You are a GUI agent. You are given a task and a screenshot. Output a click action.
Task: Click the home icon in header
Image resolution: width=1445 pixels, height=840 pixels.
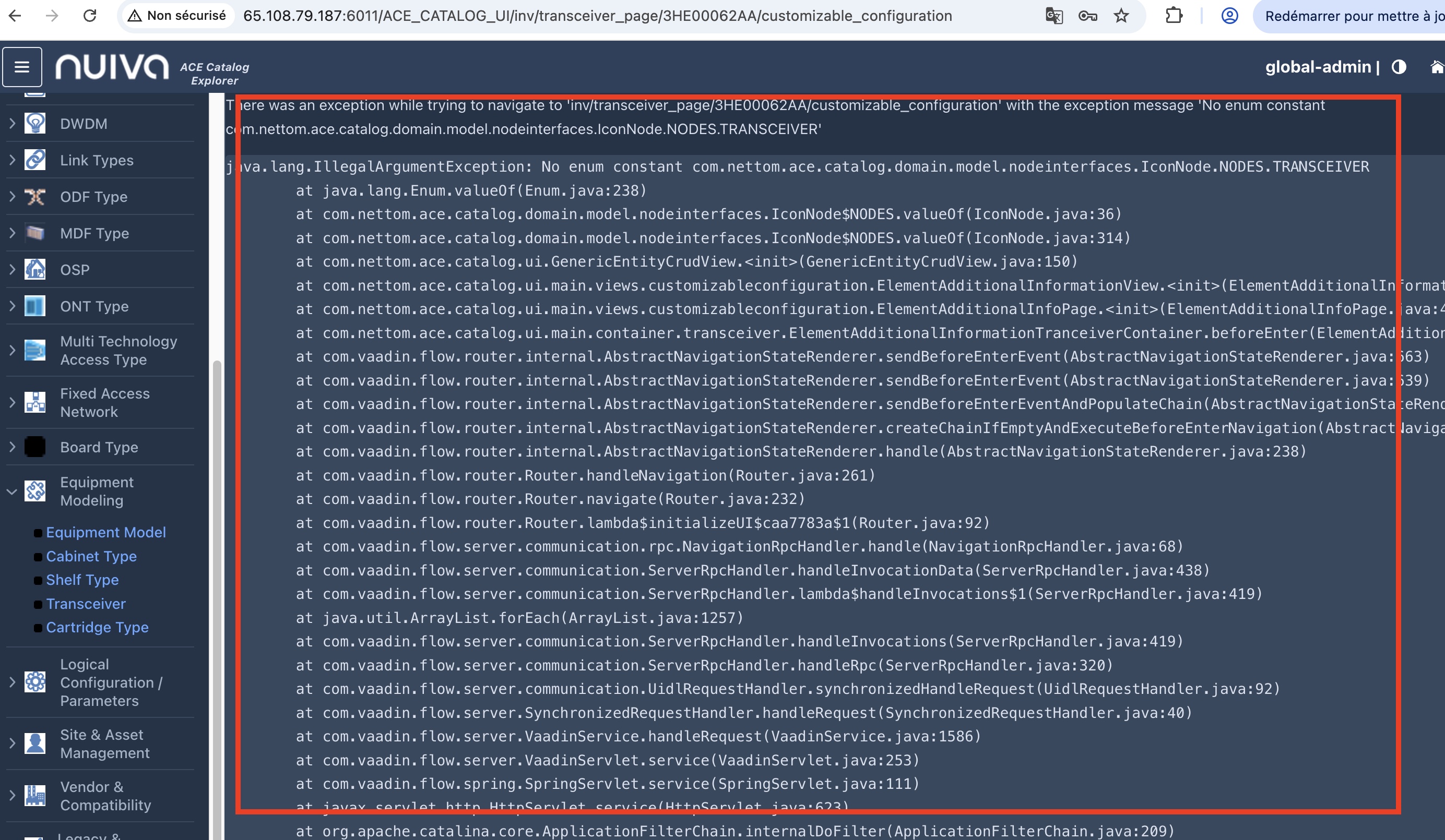[x=1437, y=67]
